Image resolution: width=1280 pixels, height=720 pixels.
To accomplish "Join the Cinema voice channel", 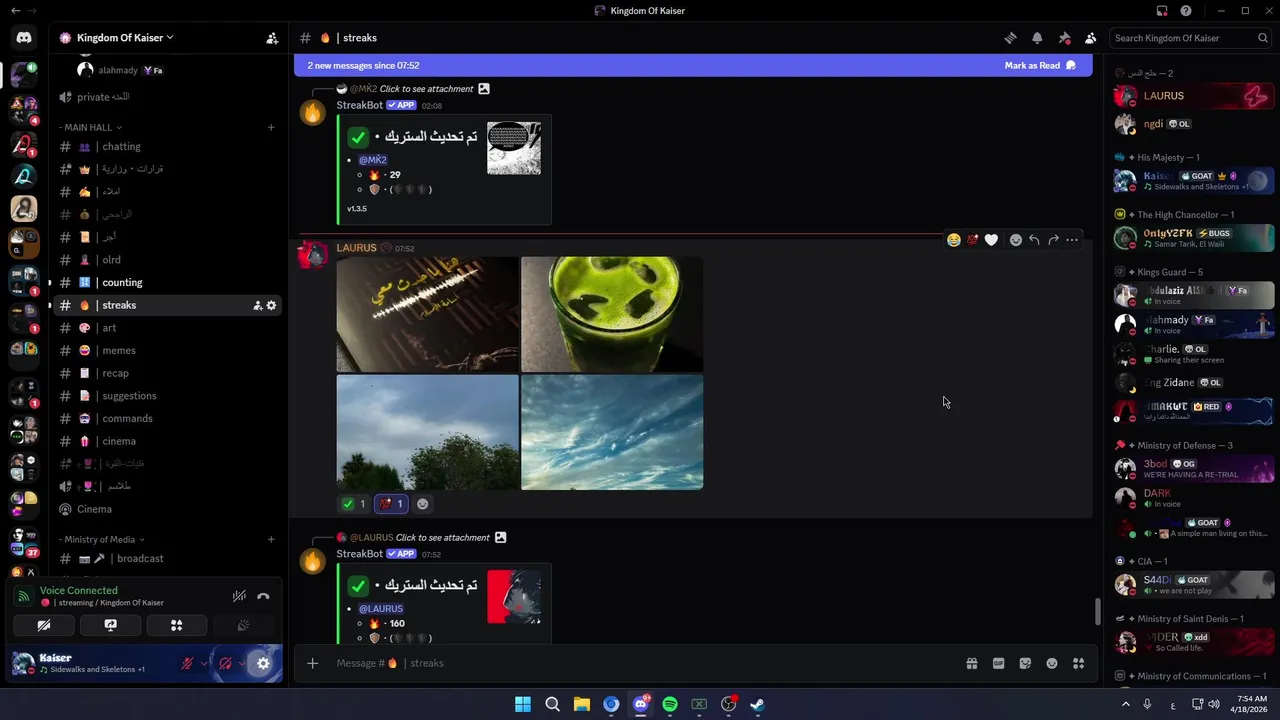I will click(166, 509).
